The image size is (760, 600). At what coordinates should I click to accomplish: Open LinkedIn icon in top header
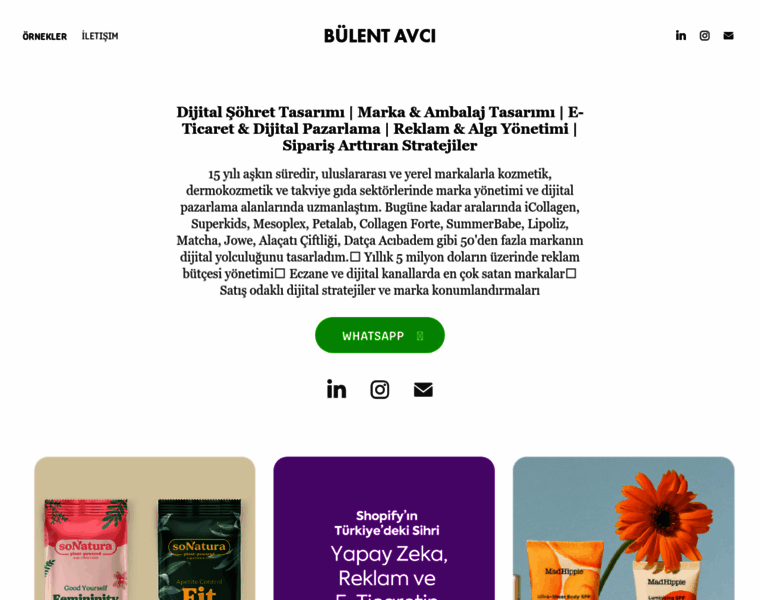(x=681, y=35)
